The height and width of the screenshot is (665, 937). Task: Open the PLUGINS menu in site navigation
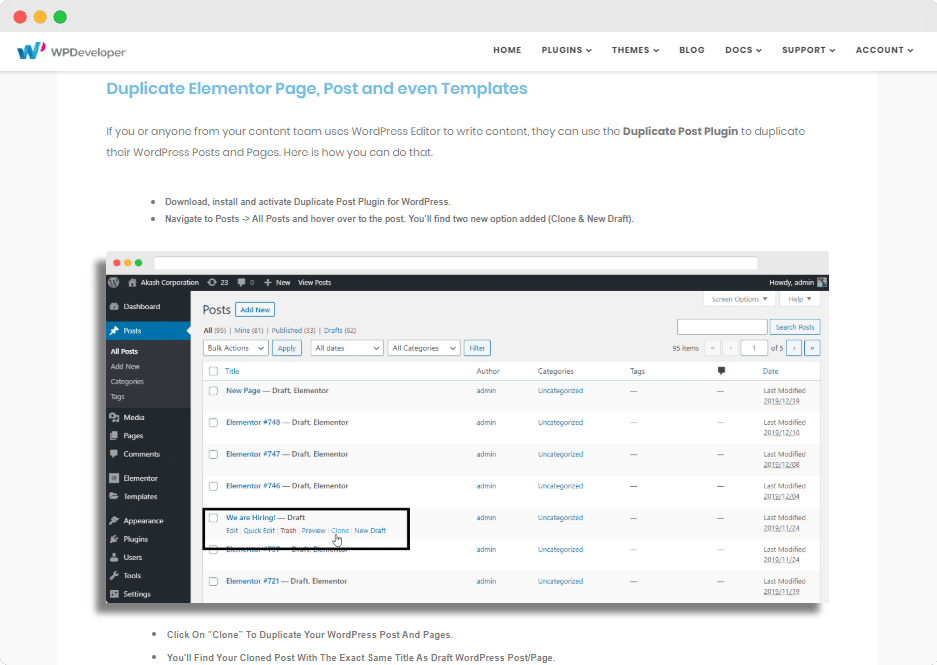pos(566,50)
